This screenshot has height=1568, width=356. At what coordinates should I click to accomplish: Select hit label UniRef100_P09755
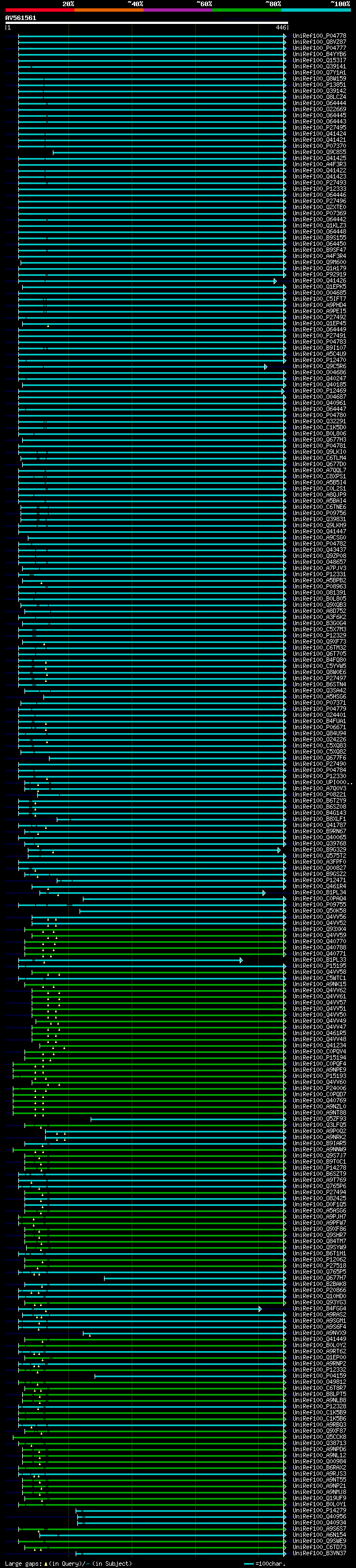(x=319, y=904)
